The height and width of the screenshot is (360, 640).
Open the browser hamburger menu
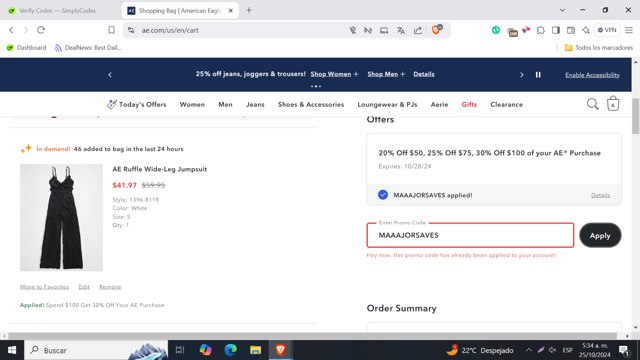click(x=629, y=30)
